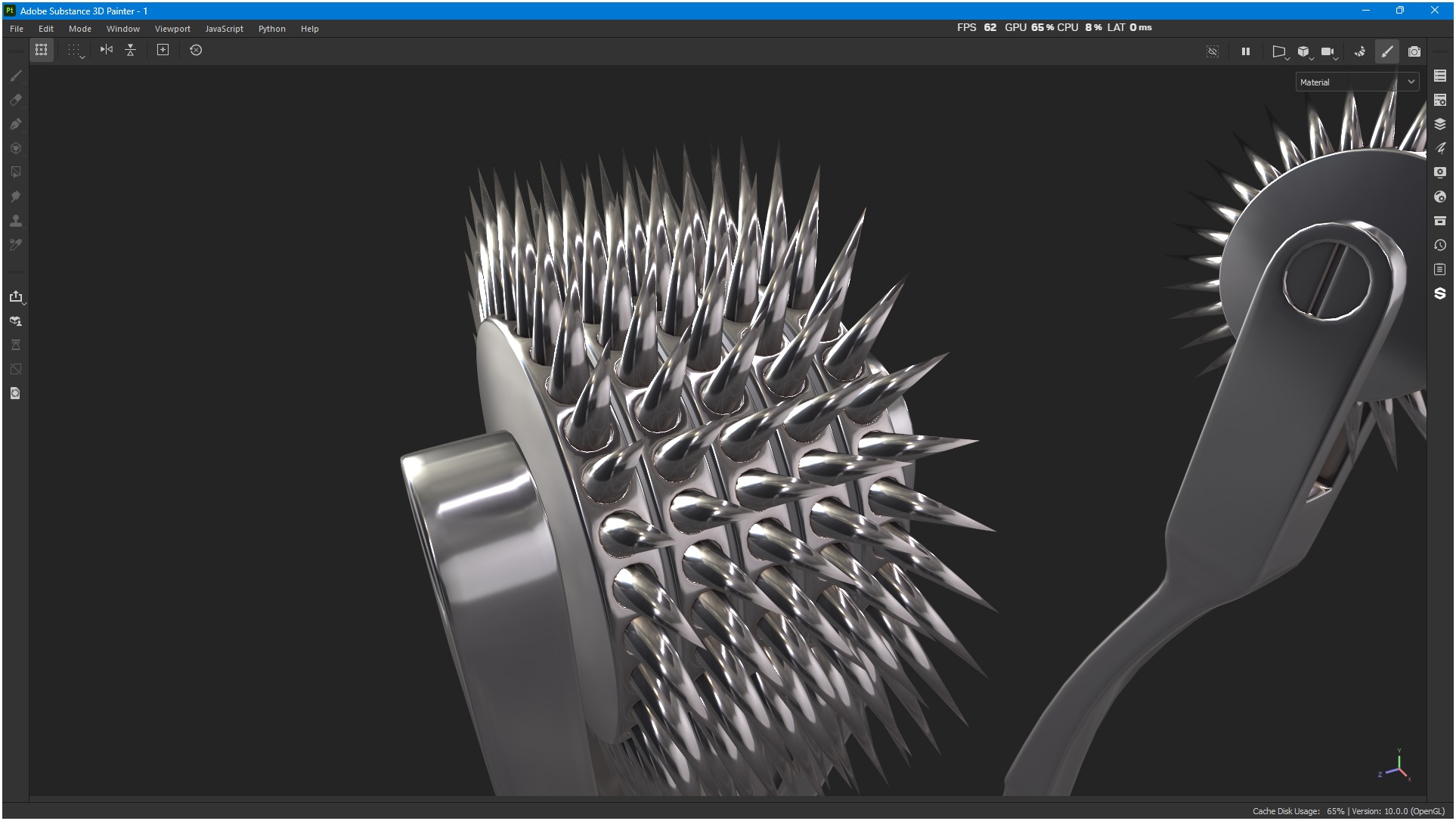Toggle the manipulator bounding-box tool

(42, 50)
